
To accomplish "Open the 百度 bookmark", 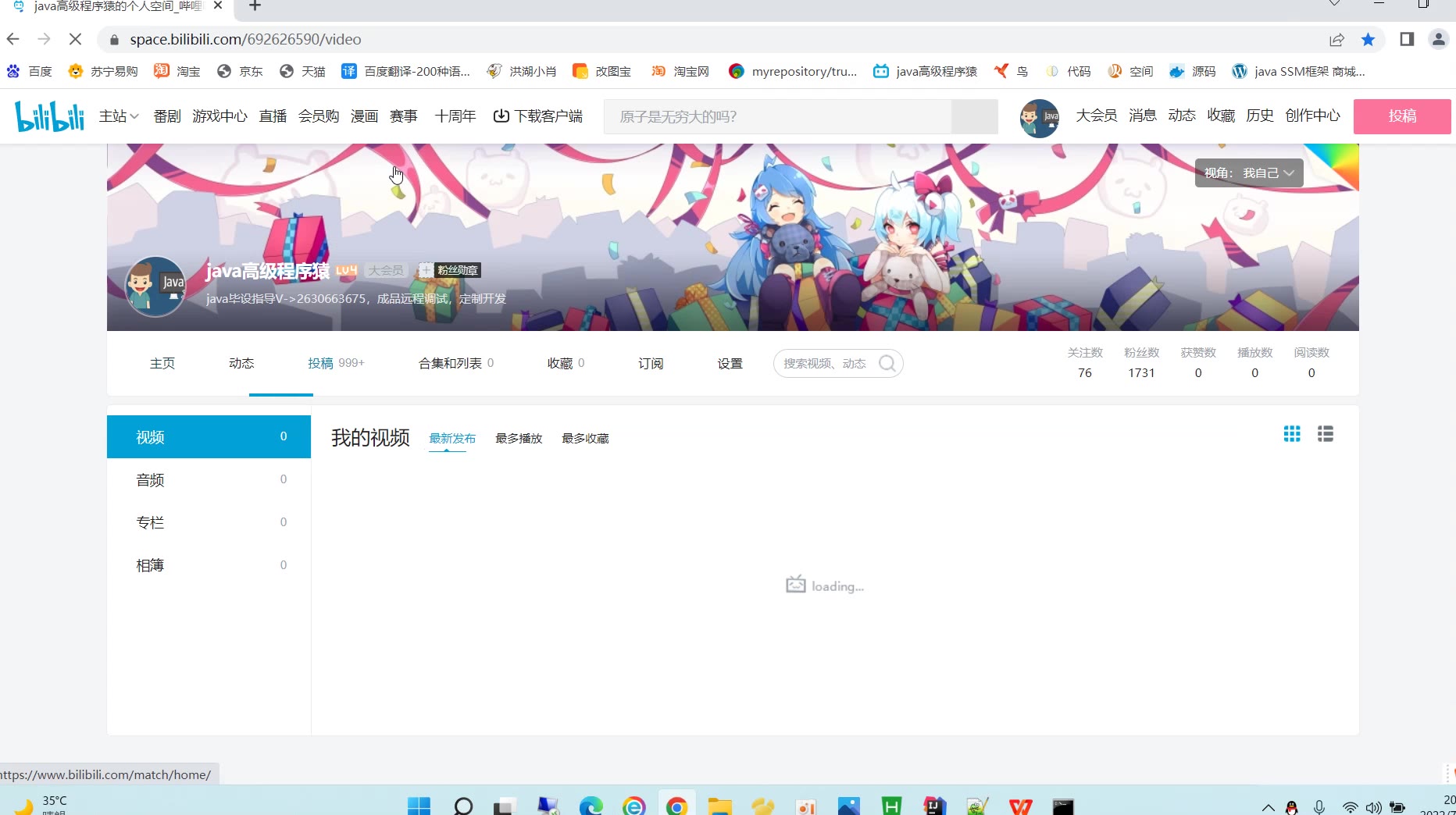I will pos(29,71).
